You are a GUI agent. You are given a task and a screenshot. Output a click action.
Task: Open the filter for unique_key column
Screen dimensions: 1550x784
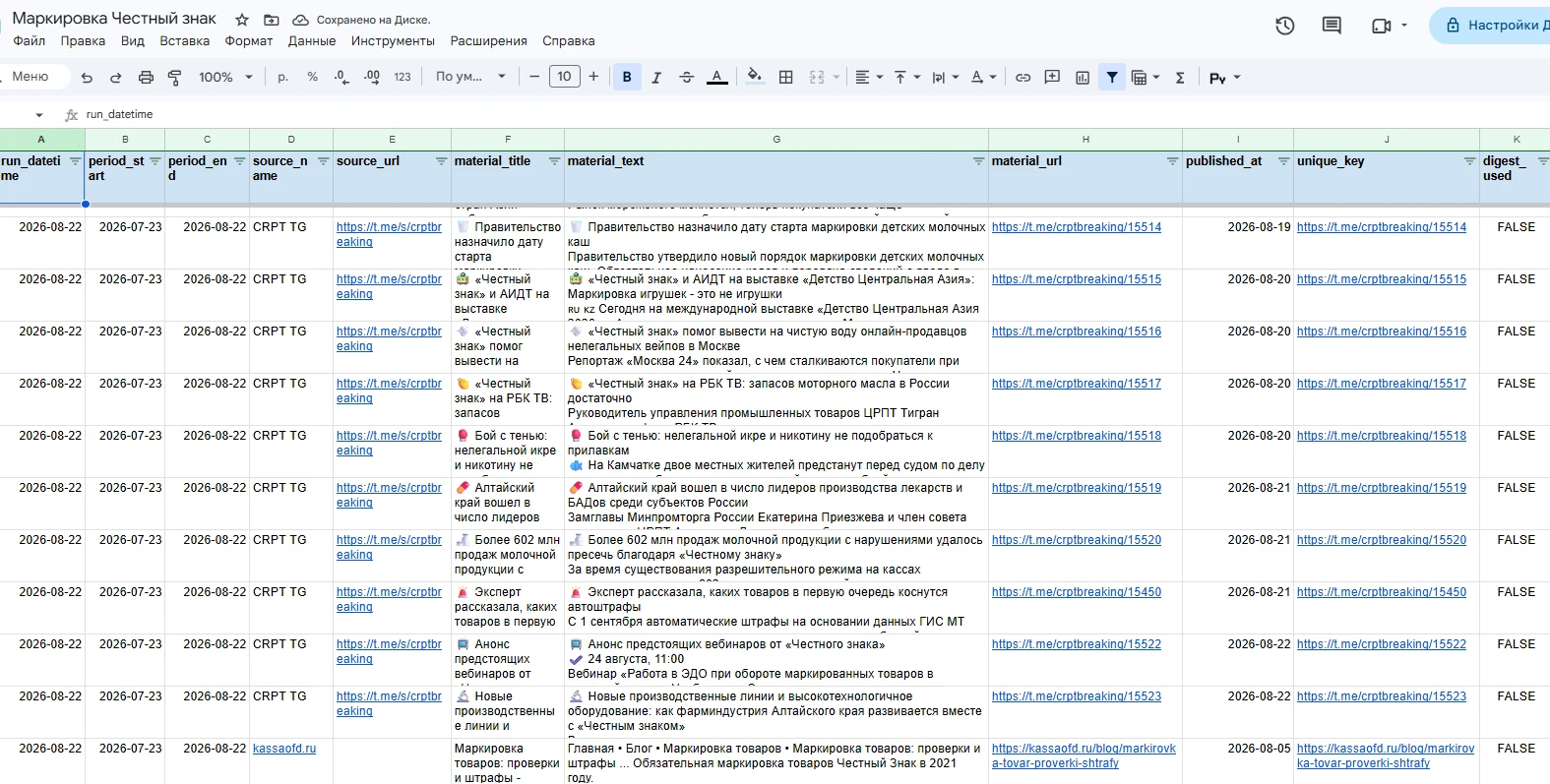click(x=1469, y=161)
